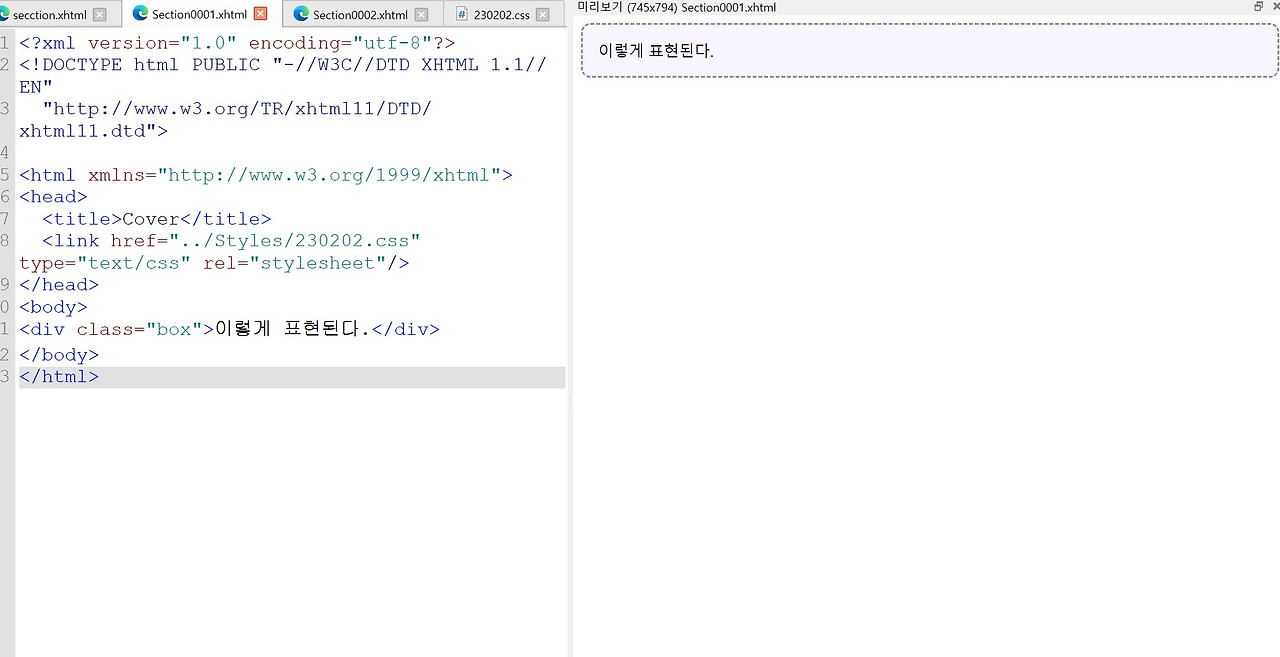Close Section0001.xhtml via its red X button
The image size is (1280, 657).
(x=258, y=14)
